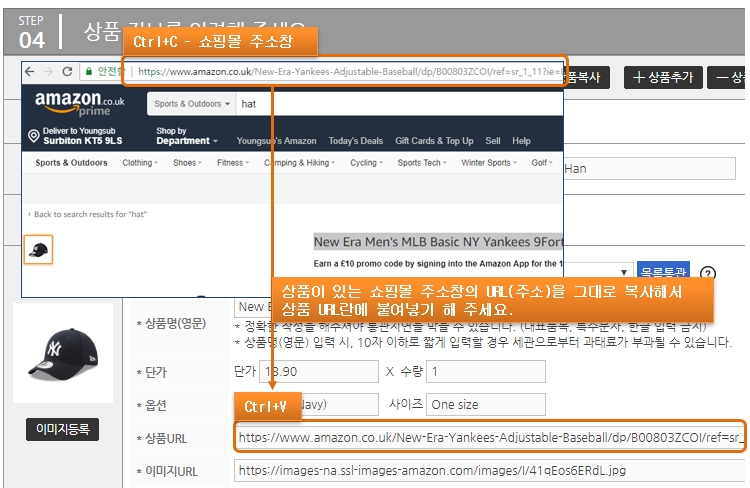Viewport: 750px width, 488px height.
Task: Expand the Clothing dropdown
Action: [140, 163]
